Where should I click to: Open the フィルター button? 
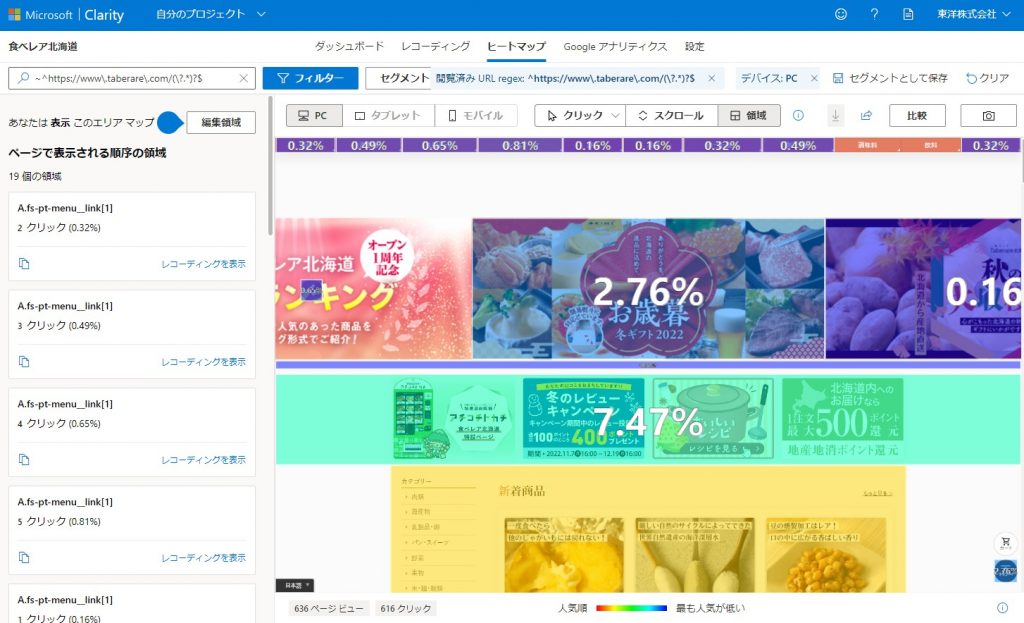click(310, 78)
